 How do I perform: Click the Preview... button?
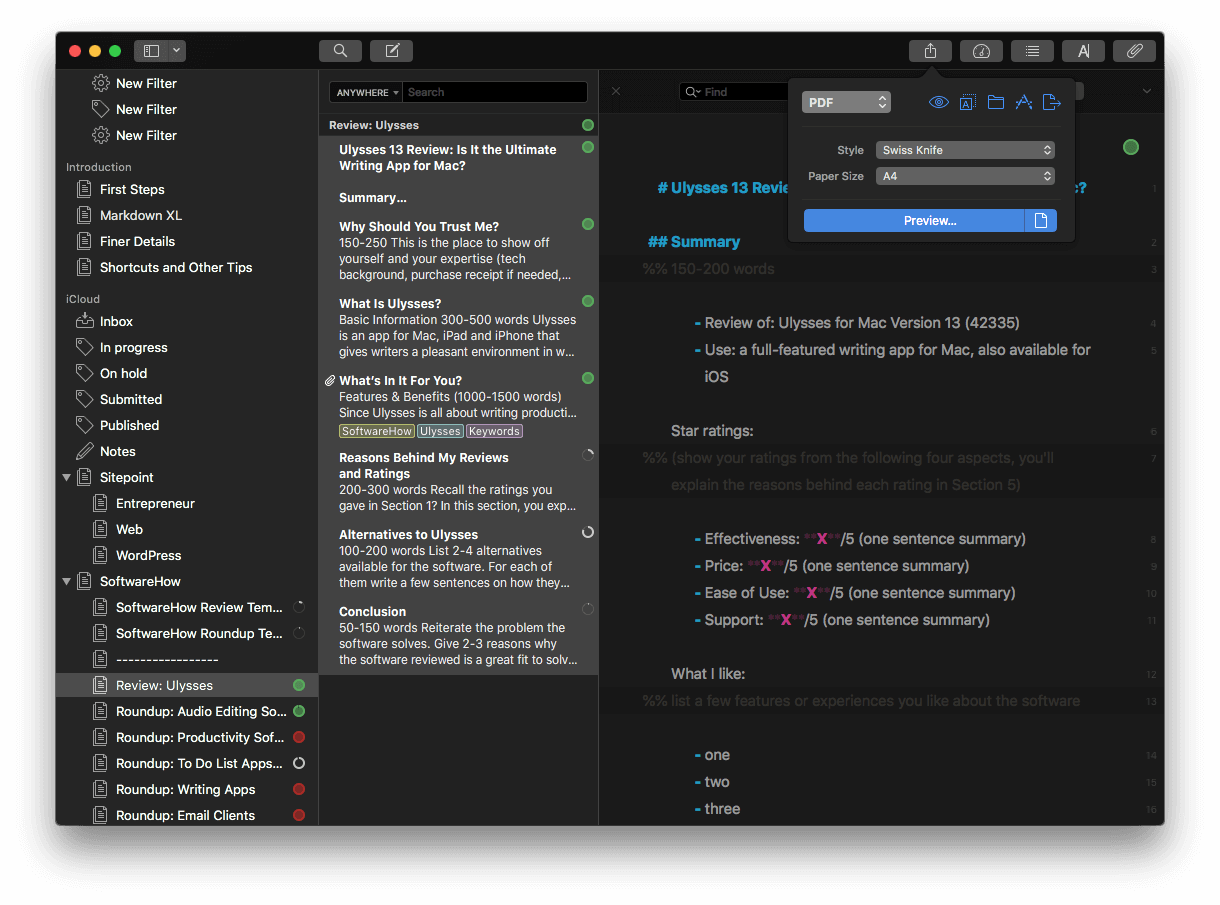(914, 221)
